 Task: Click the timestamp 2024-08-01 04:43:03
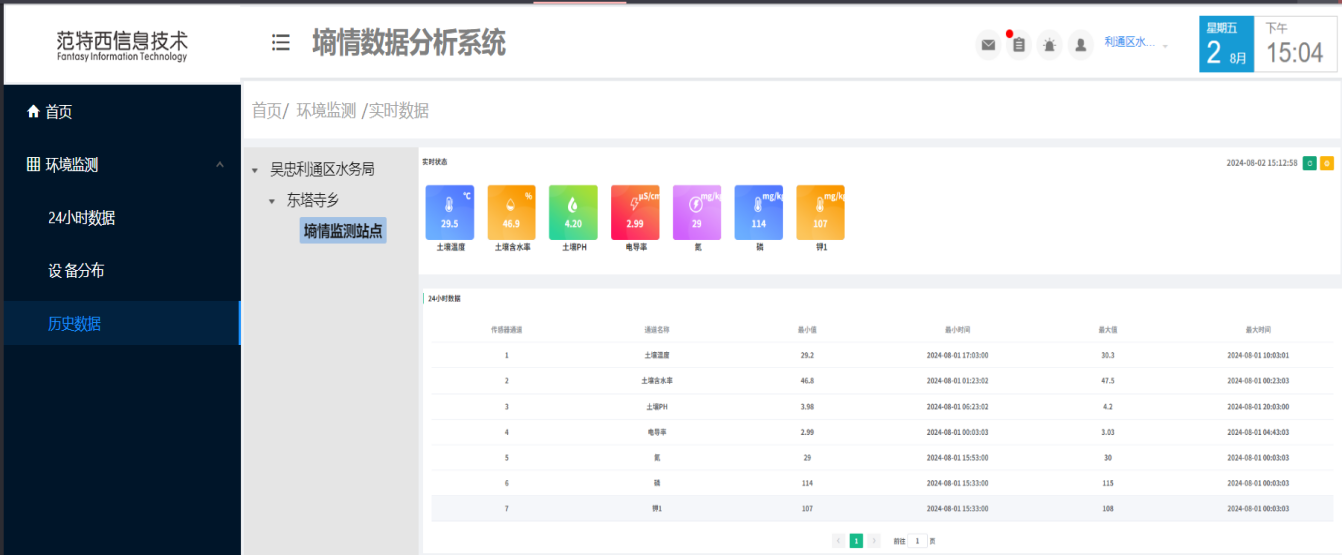[1258, 432]
